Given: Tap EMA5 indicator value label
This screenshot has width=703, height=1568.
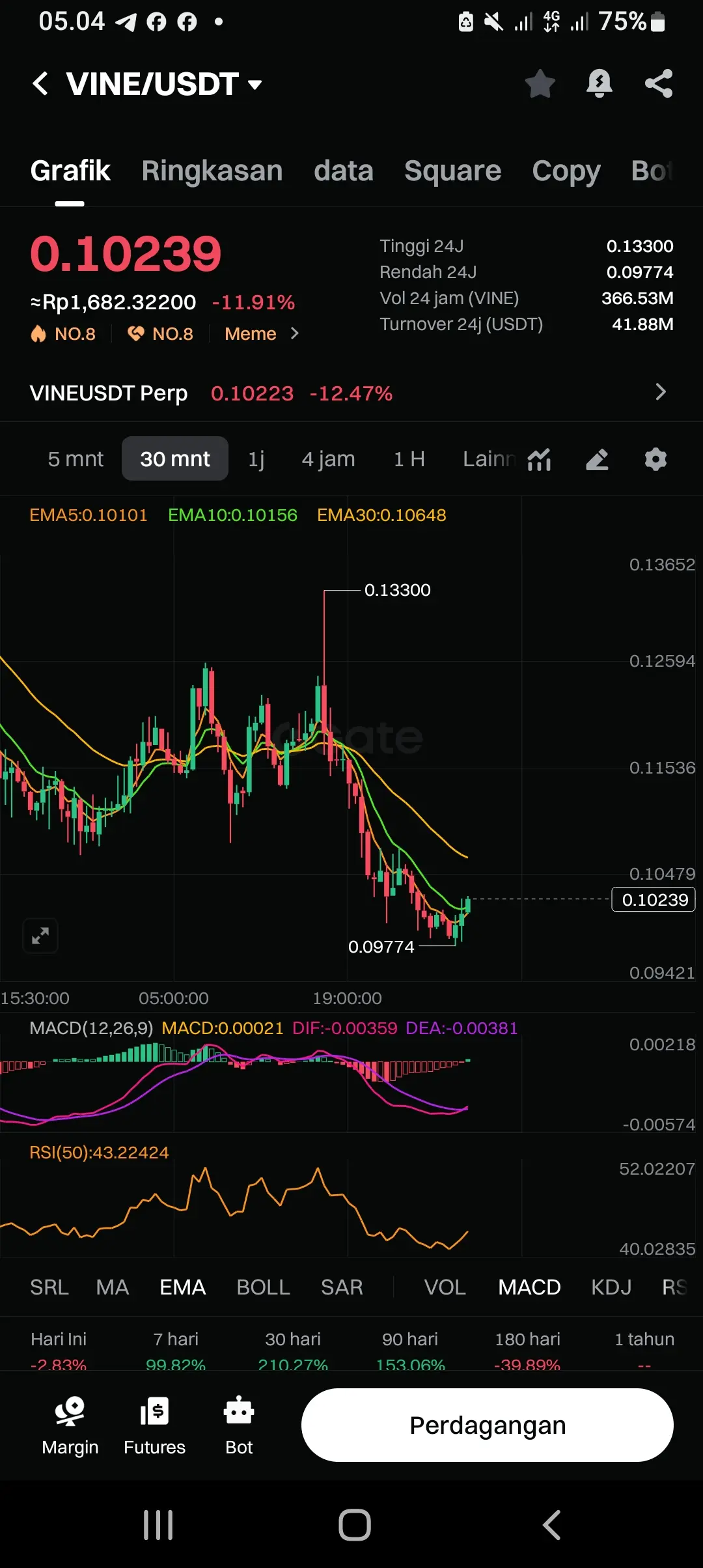Looking at the screenshot, I should tap(89, 515).
